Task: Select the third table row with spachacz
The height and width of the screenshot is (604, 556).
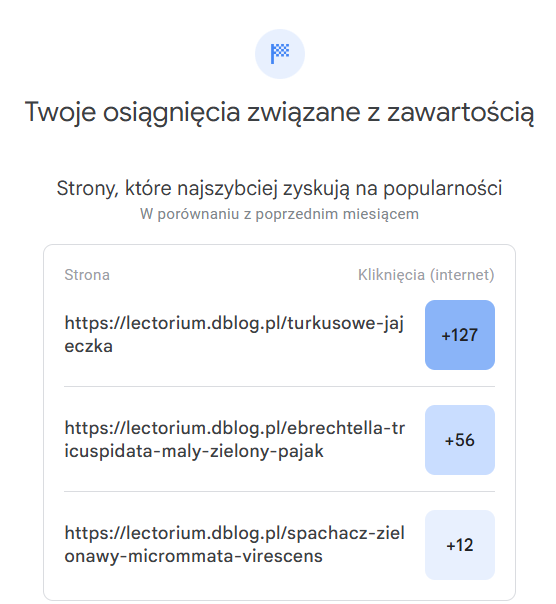Action: click(x=279, y=545)
